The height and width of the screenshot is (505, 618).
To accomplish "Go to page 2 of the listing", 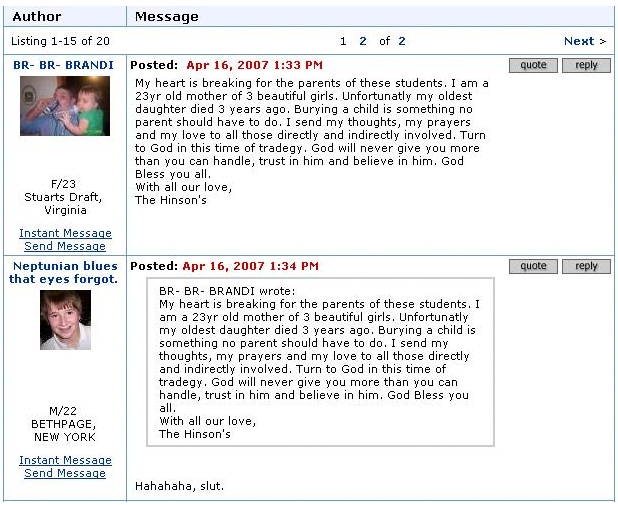I will [363, 41].
